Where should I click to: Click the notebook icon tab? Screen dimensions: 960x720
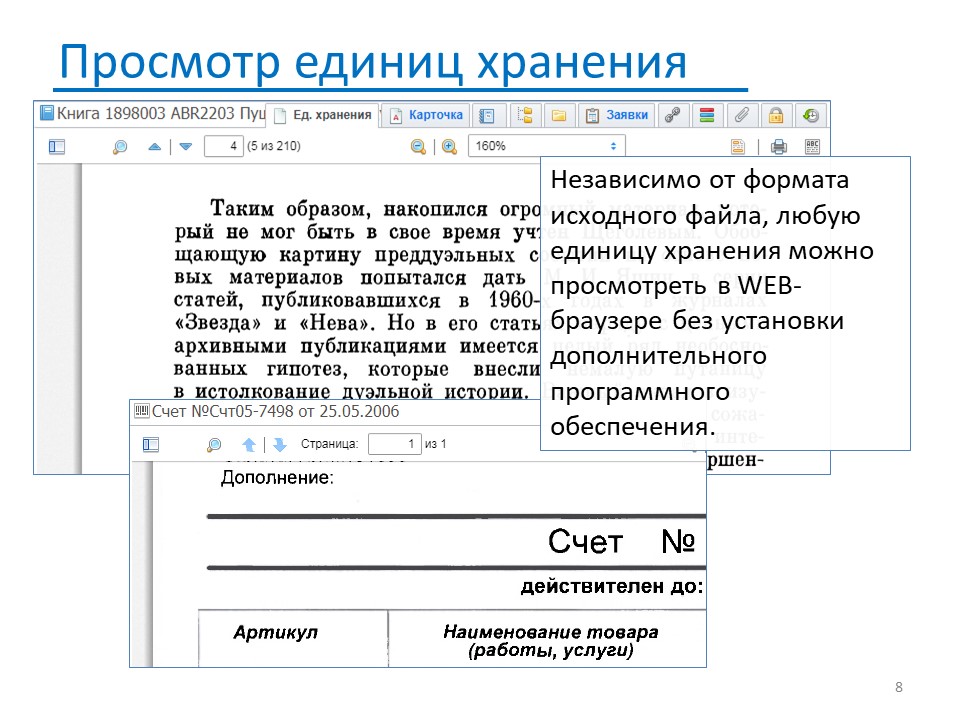488,115
